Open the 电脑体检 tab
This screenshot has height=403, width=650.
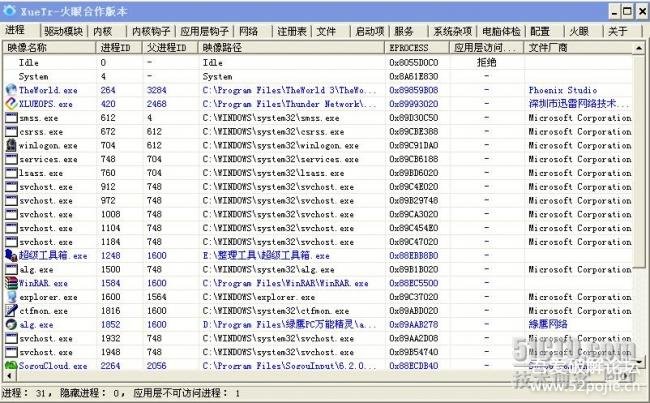click(501, 31)
